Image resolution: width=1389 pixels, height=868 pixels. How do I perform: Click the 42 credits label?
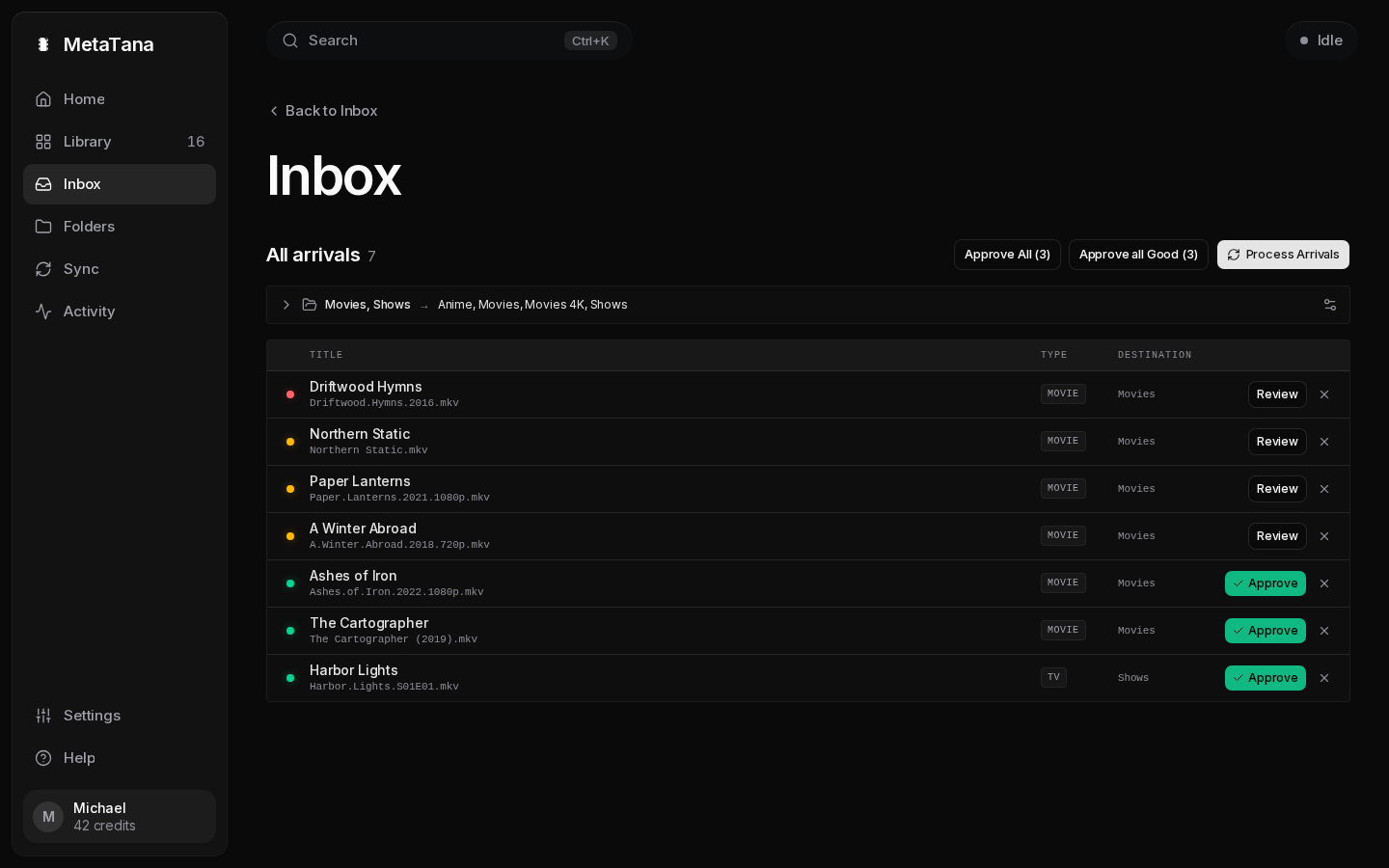[104, 826]
